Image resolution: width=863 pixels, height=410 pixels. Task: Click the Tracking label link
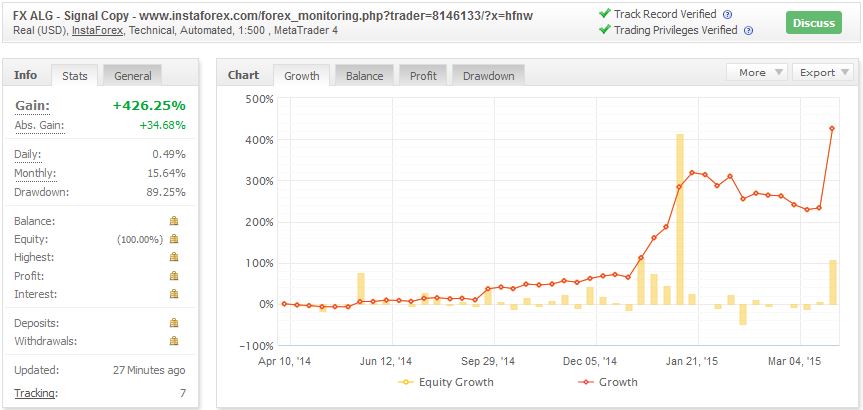(35, 393)
